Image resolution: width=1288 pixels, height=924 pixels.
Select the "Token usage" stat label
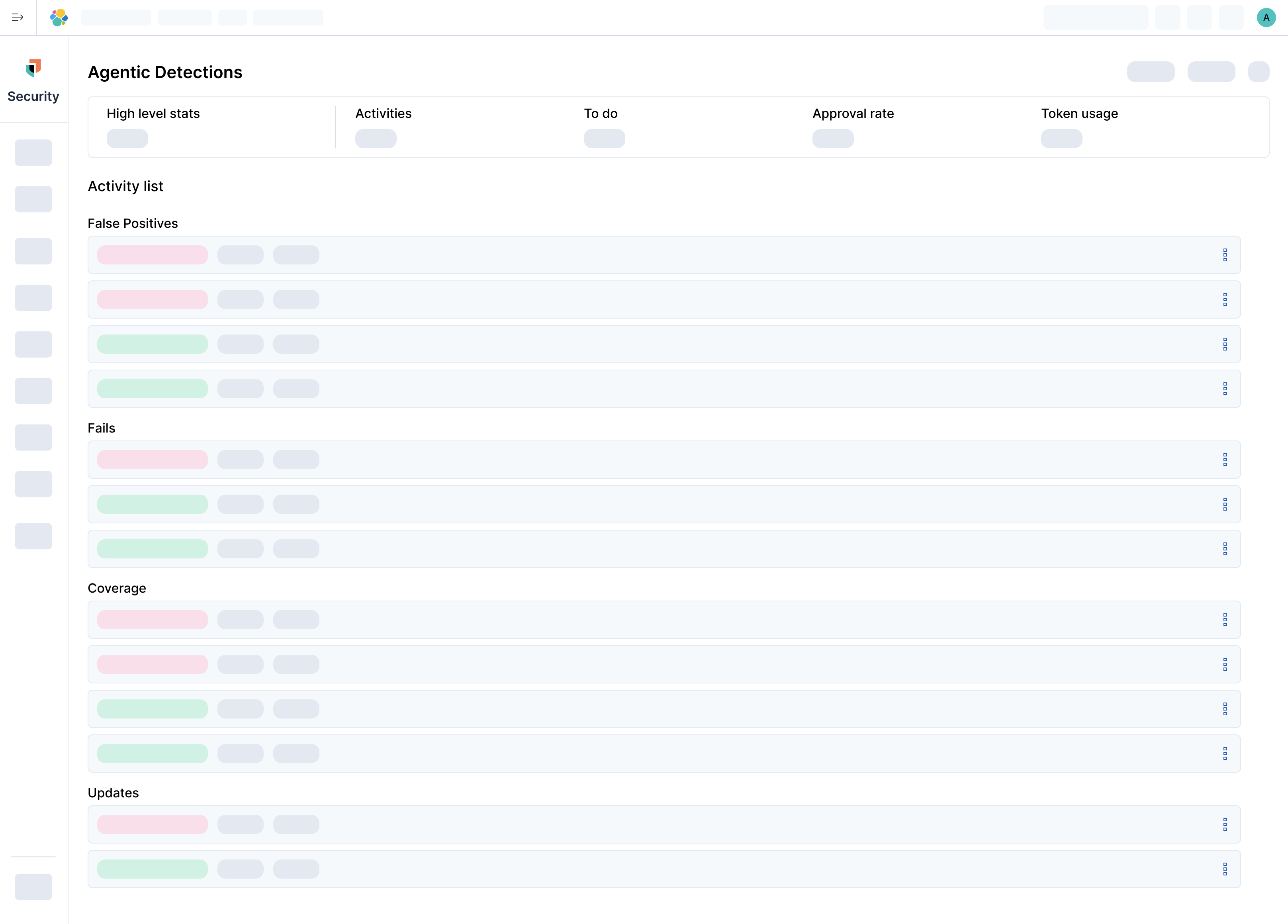point(1080,114)
